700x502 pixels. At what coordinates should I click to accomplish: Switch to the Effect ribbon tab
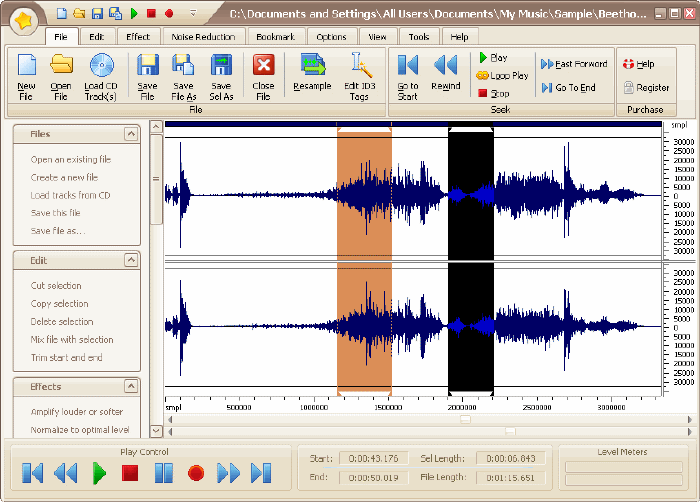(138, 37)
